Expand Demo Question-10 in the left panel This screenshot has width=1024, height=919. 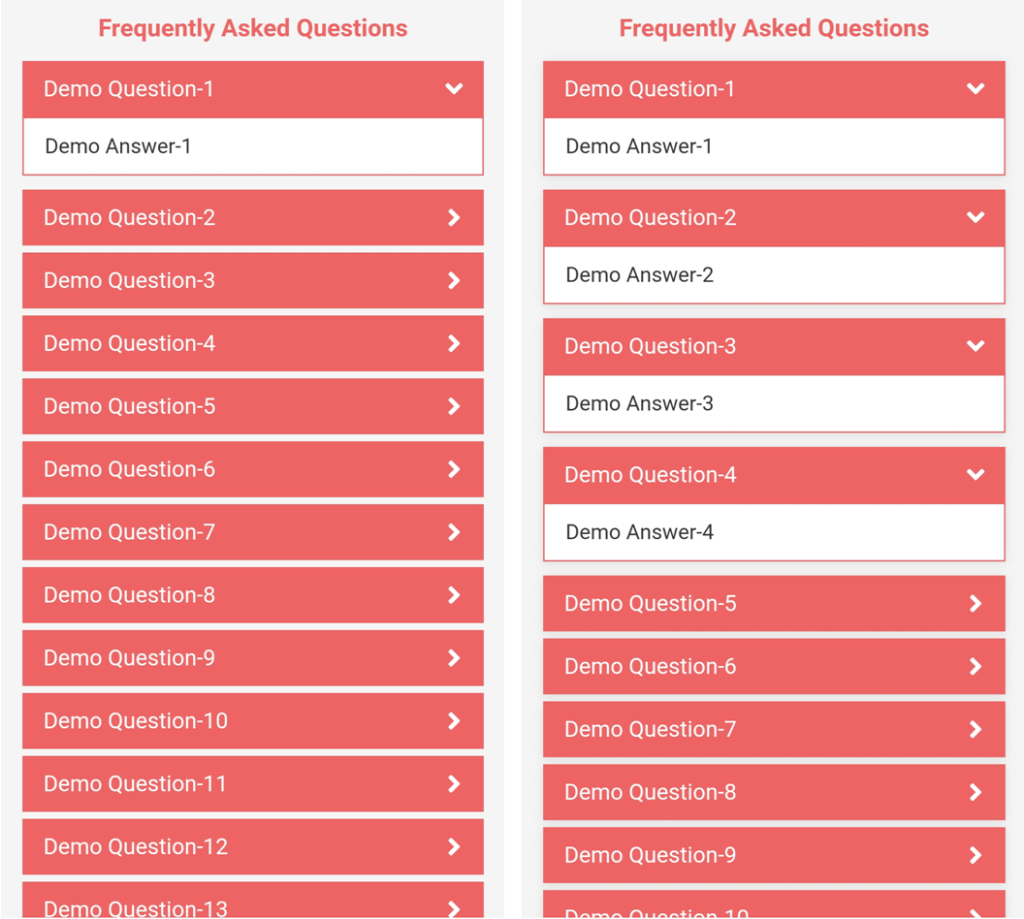pyautogui.click(x=252, y=721)
